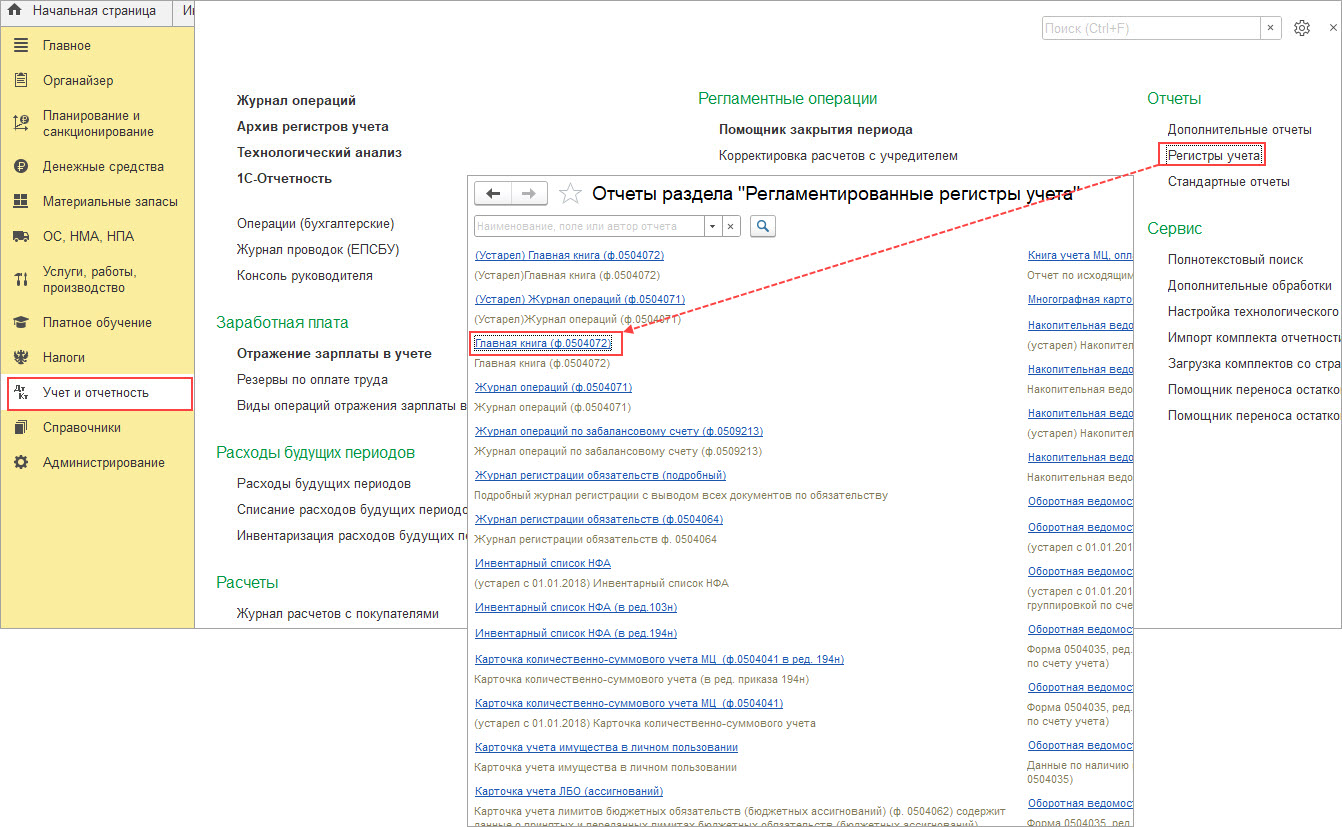Viewport: 1342px width, 827px height.
Task: Click the Услуги, работы, производство tools icon
Action: point(21,280)
